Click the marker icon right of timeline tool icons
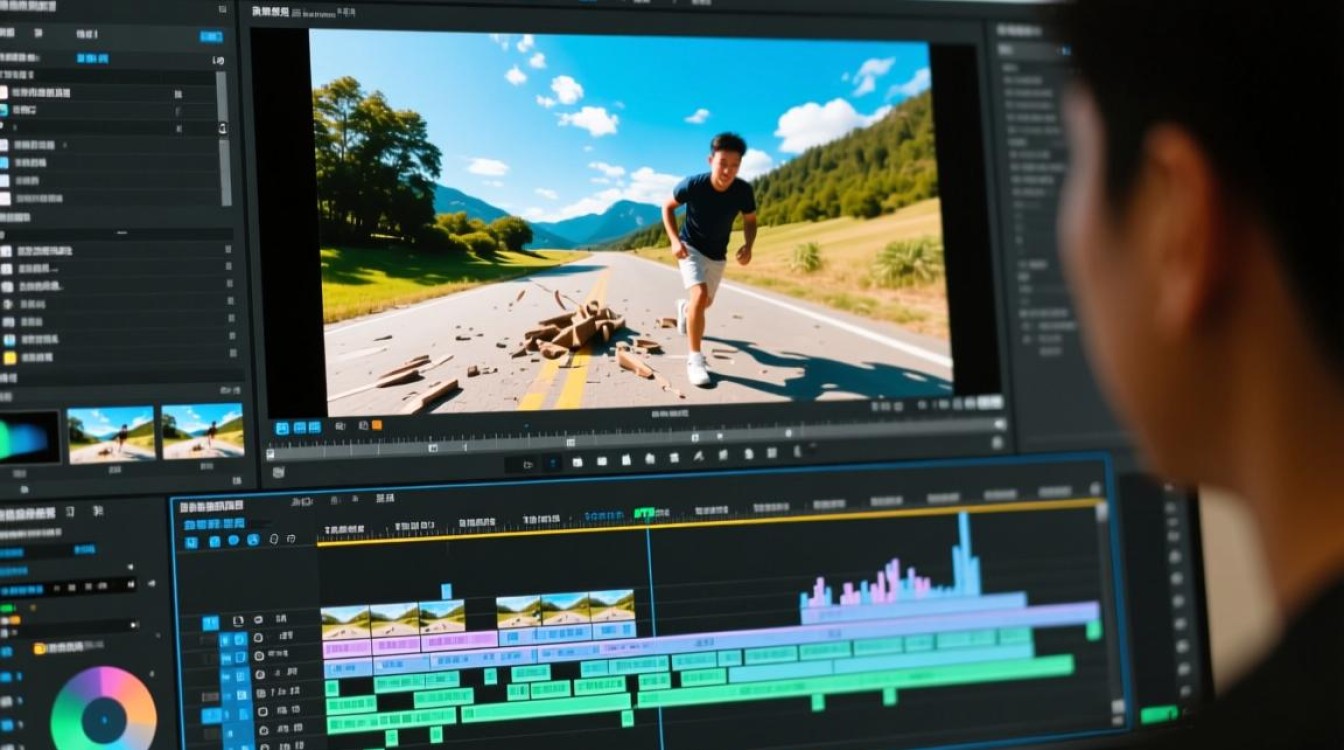Viewport: 1344px width, 750px height. tap(274, 539)
